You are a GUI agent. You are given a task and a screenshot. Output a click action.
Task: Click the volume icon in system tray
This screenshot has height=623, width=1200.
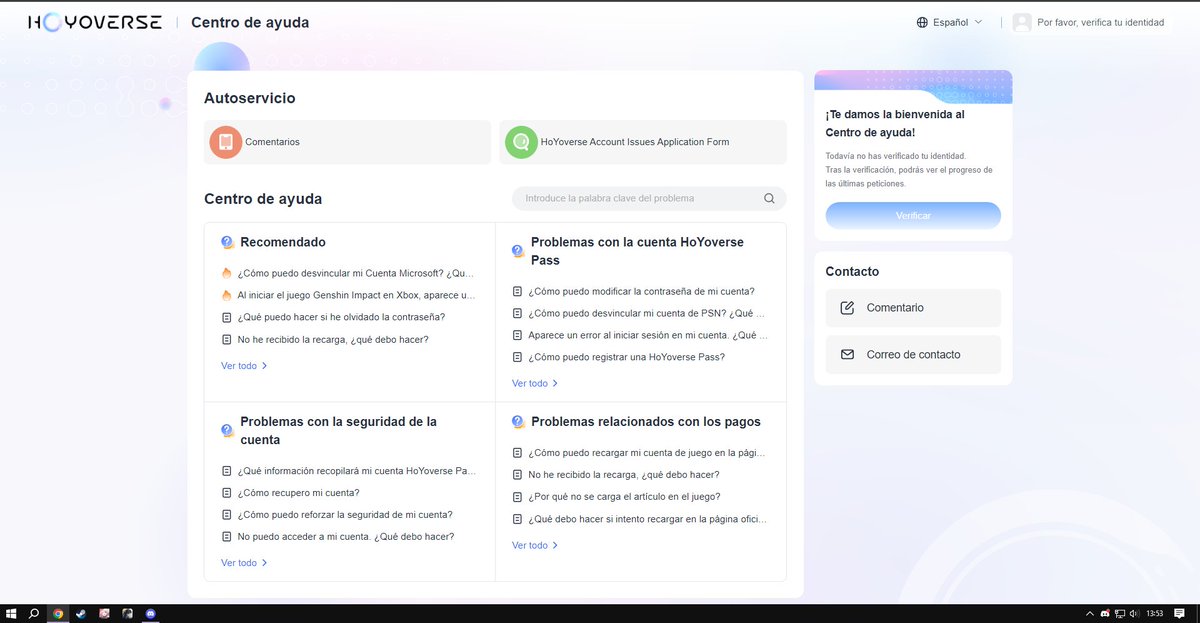pyautogui.click(x=1134, y=613)
